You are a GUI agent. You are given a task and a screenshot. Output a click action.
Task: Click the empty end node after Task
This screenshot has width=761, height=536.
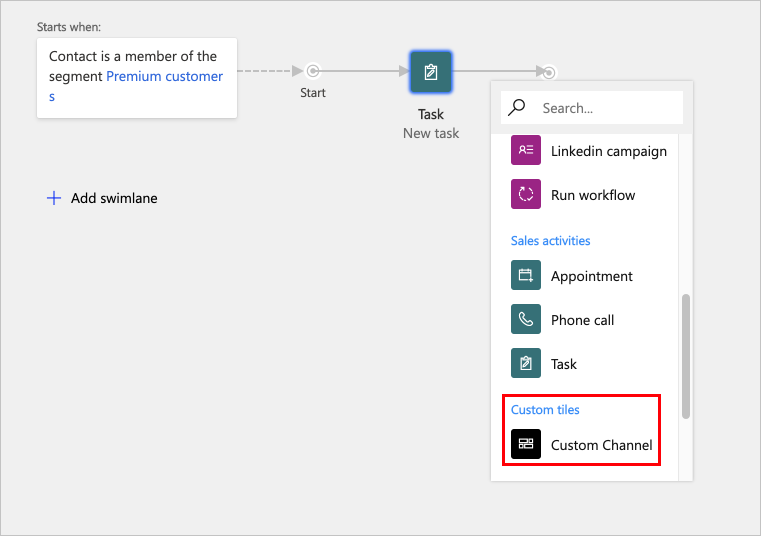(548, 73)
